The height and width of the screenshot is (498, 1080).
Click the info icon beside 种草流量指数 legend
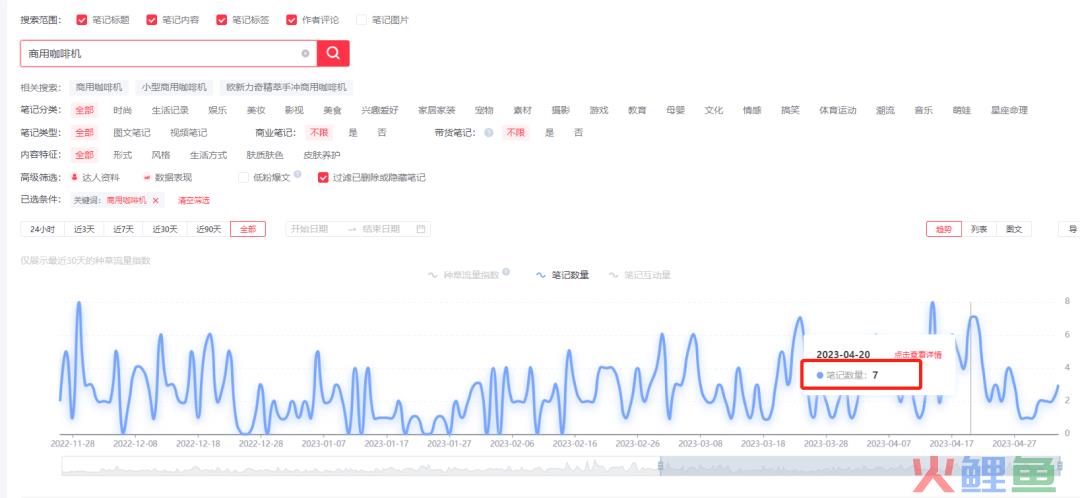tap(506, 272)
